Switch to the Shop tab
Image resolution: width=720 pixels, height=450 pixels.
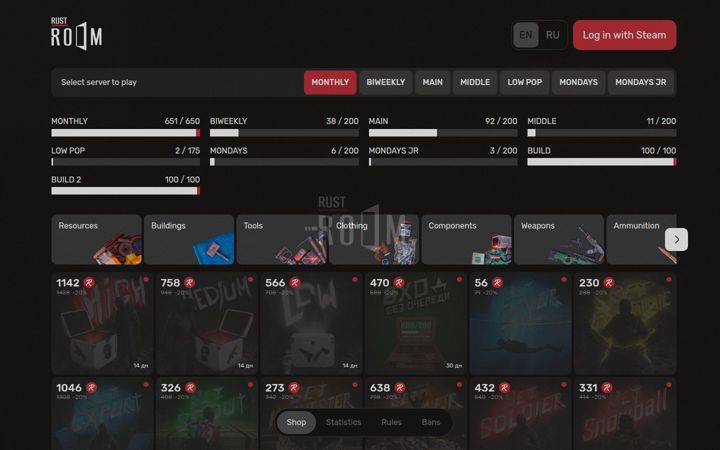(296, 422)
